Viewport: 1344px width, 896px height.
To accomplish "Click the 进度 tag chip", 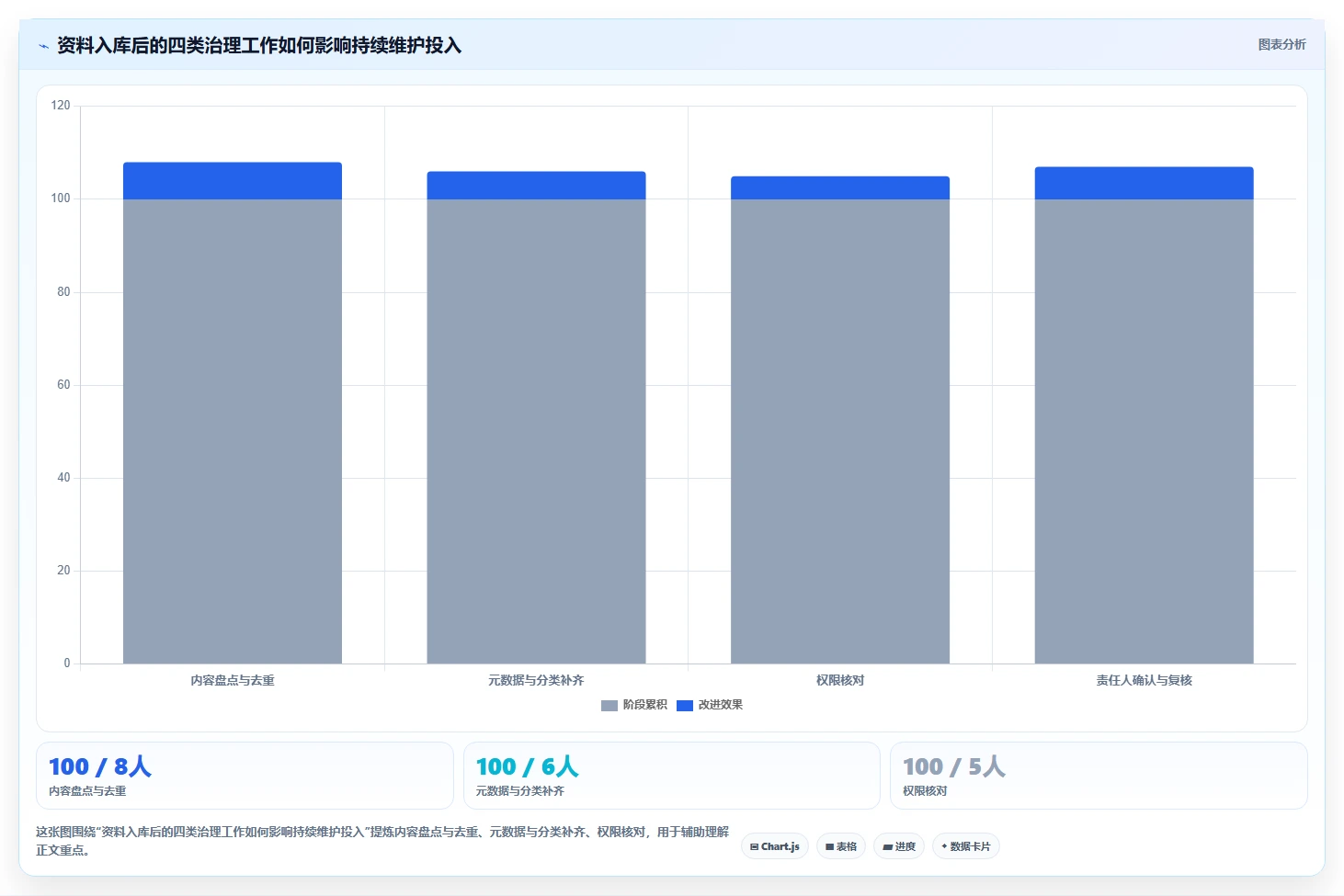I will pyautogui.click(x=899, y=846).
